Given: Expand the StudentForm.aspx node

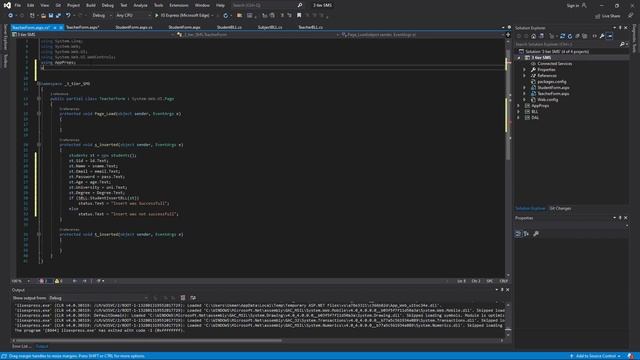Looking at the screenshot, I should pyautogui.click(x=524, y=88).
